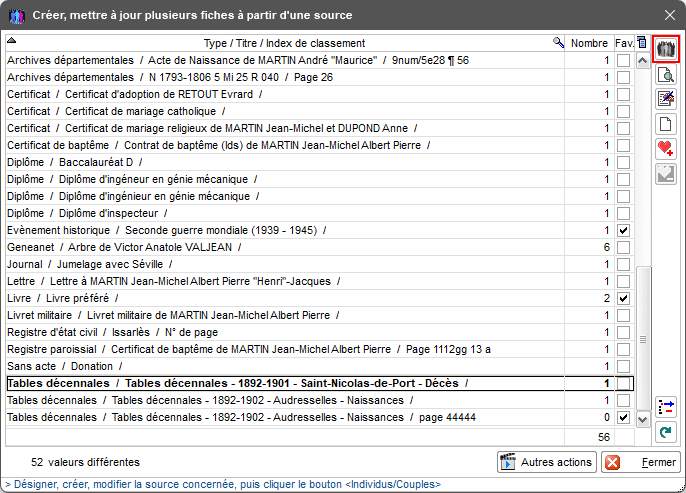Viewport: 686px width, 493px height.
Task: Select Certificat d'adoption de RETOUT Evrard row
Action: point(284,94)
